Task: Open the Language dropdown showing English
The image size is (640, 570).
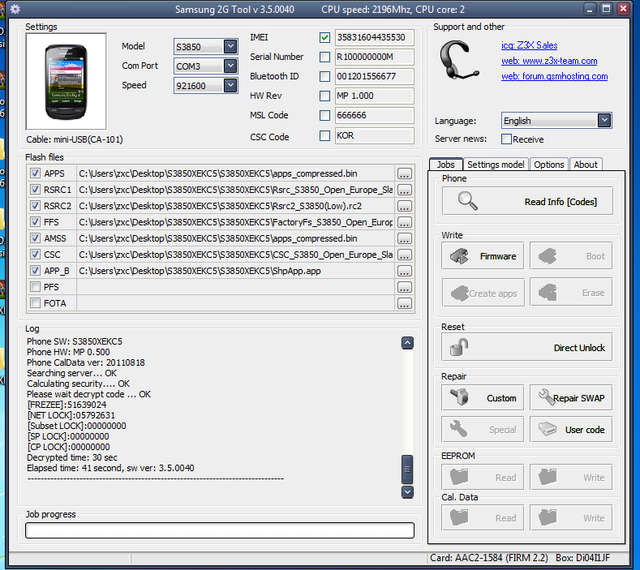Action: [x=556, y=121]
